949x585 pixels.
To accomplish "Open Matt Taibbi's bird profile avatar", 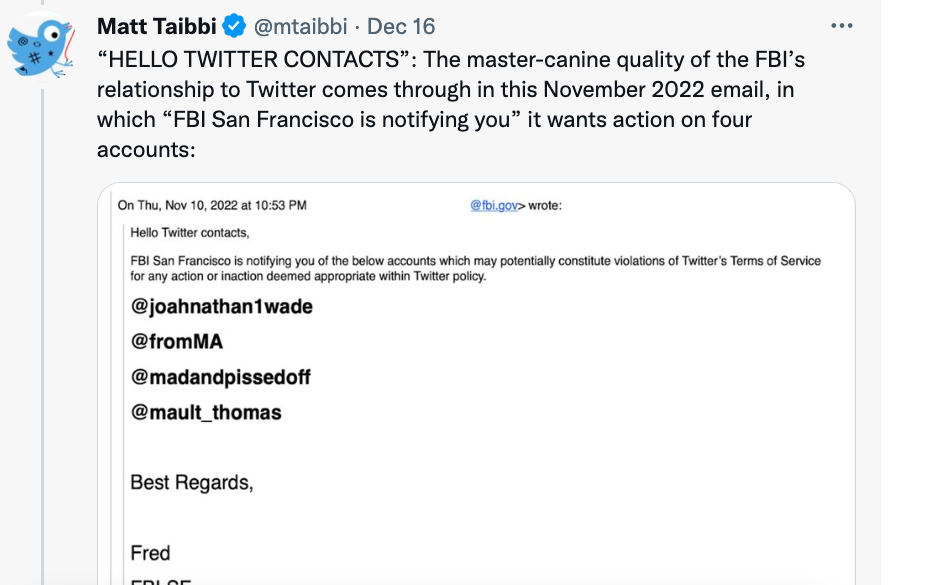I will pos(41,47).
